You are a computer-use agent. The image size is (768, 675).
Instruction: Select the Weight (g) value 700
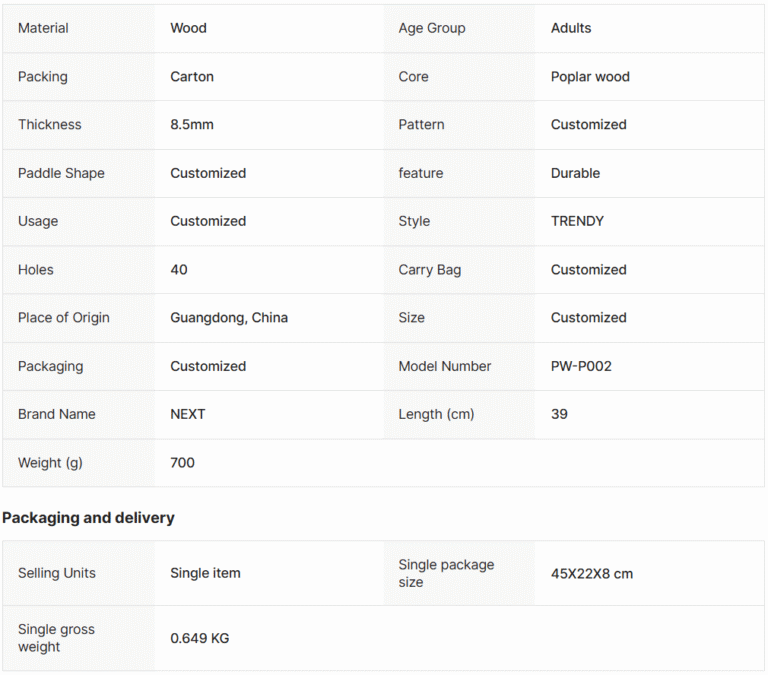[x=182, y=463]
